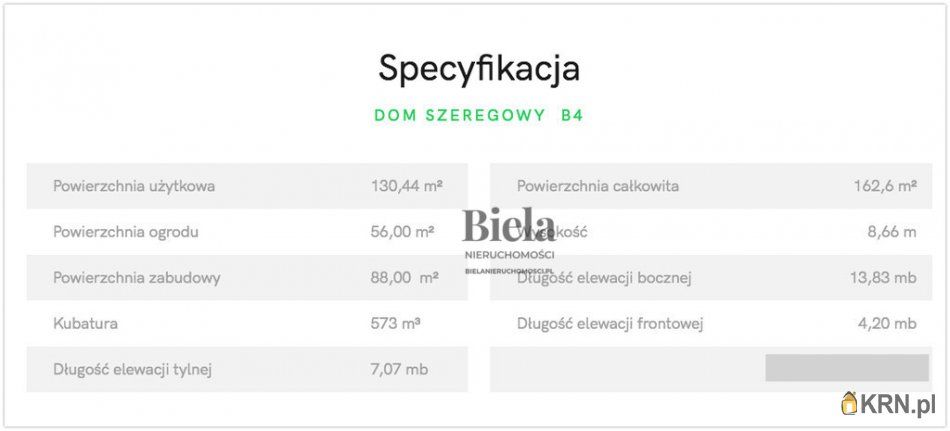Click the Długość elewacji bocznej label
This screenshot has height=431, width=950.
(x=604, y=278)
